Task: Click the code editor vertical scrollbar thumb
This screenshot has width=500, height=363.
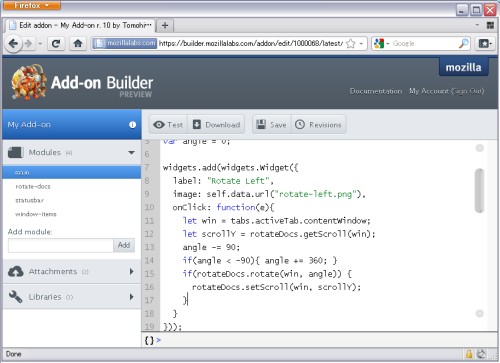Action: point(480,190)
